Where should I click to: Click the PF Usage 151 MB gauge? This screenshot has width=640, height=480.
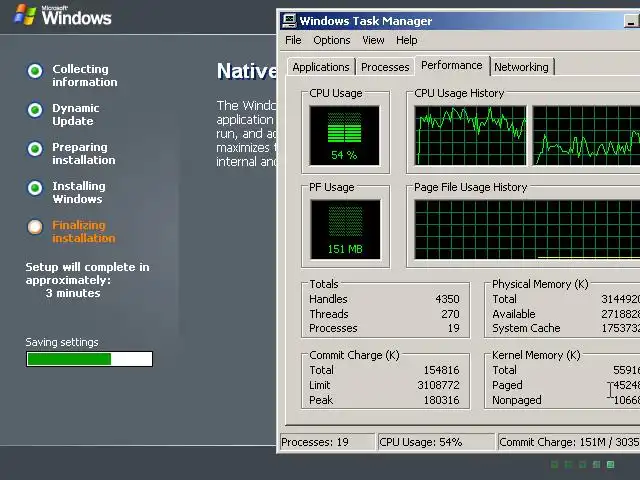coord(345,229)
